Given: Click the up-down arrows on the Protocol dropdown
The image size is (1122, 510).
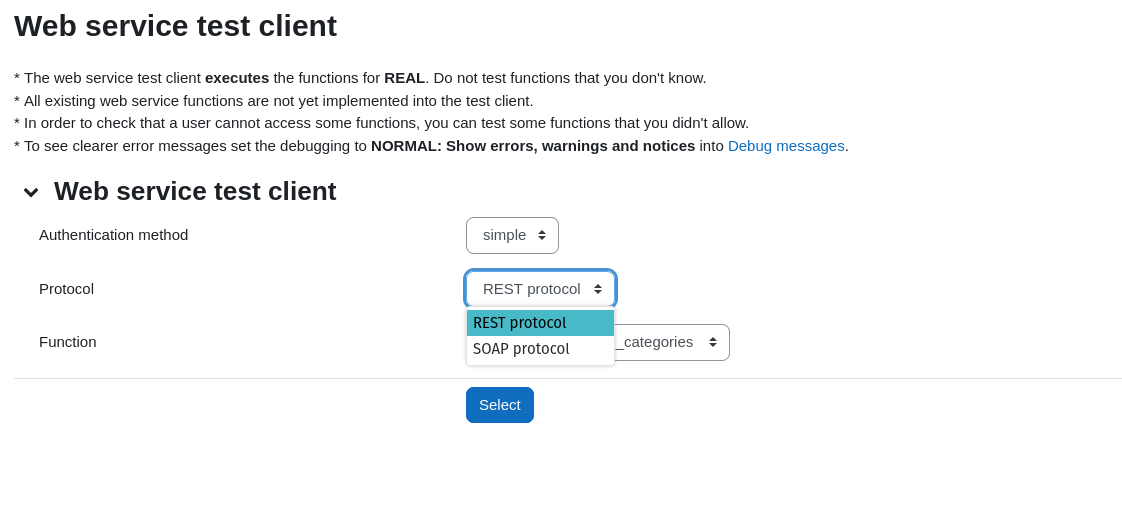Looking at the screenshot, I should click(x=597, y=289).
